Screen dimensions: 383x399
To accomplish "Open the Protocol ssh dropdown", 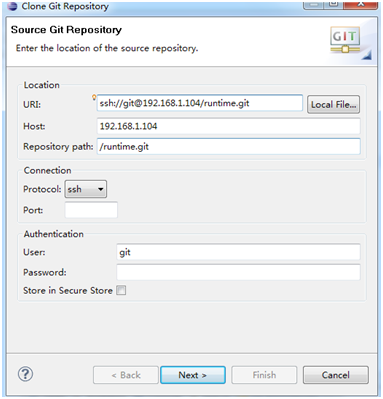I will 86,189.
